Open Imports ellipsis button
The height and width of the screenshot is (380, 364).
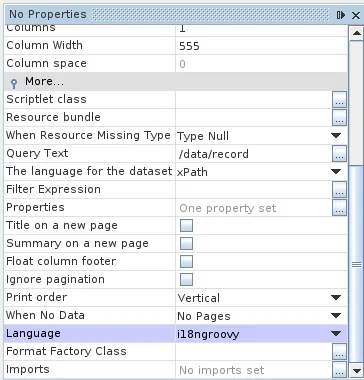coord(339,370)
